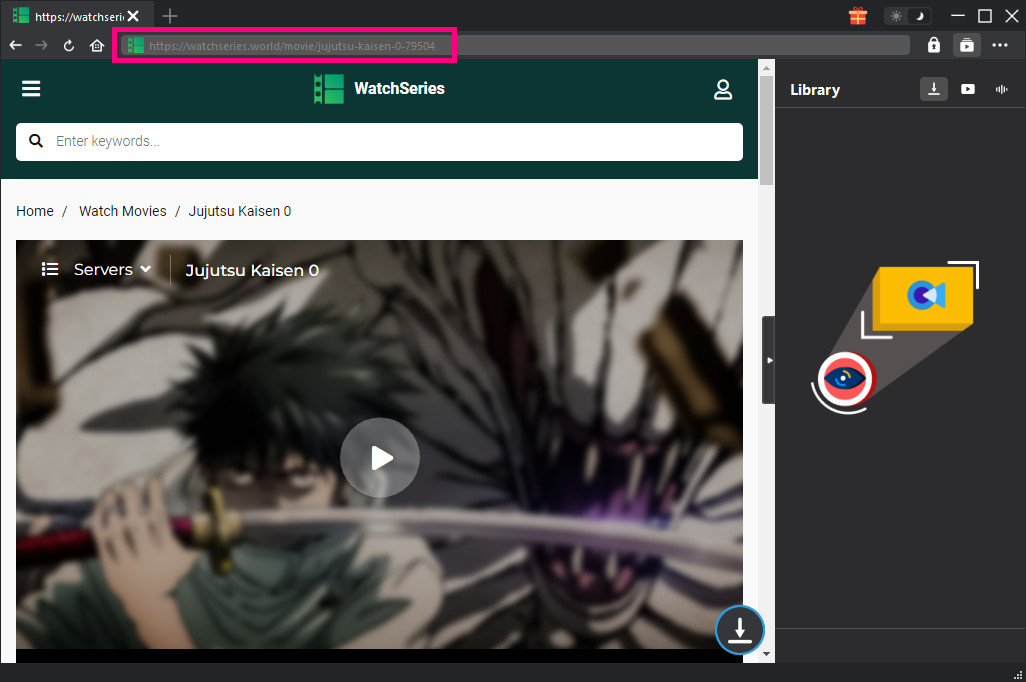Click the WatchSeries logo
Viewport: 1026px width, 682px height.
coord(380,88)
